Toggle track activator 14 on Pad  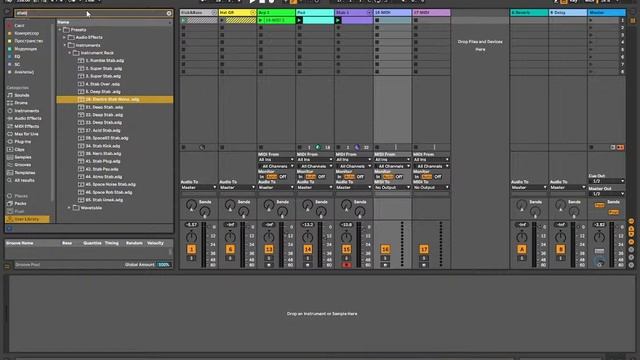tap(308, 249)
